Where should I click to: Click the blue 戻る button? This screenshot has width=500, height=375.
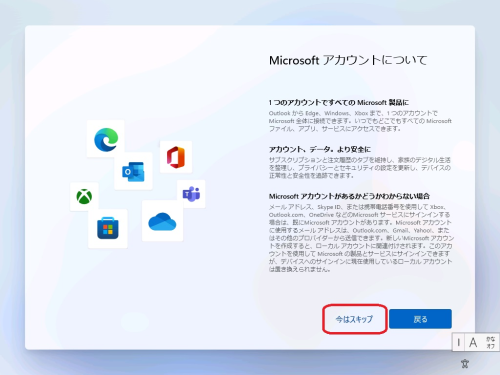pos(420,319)
